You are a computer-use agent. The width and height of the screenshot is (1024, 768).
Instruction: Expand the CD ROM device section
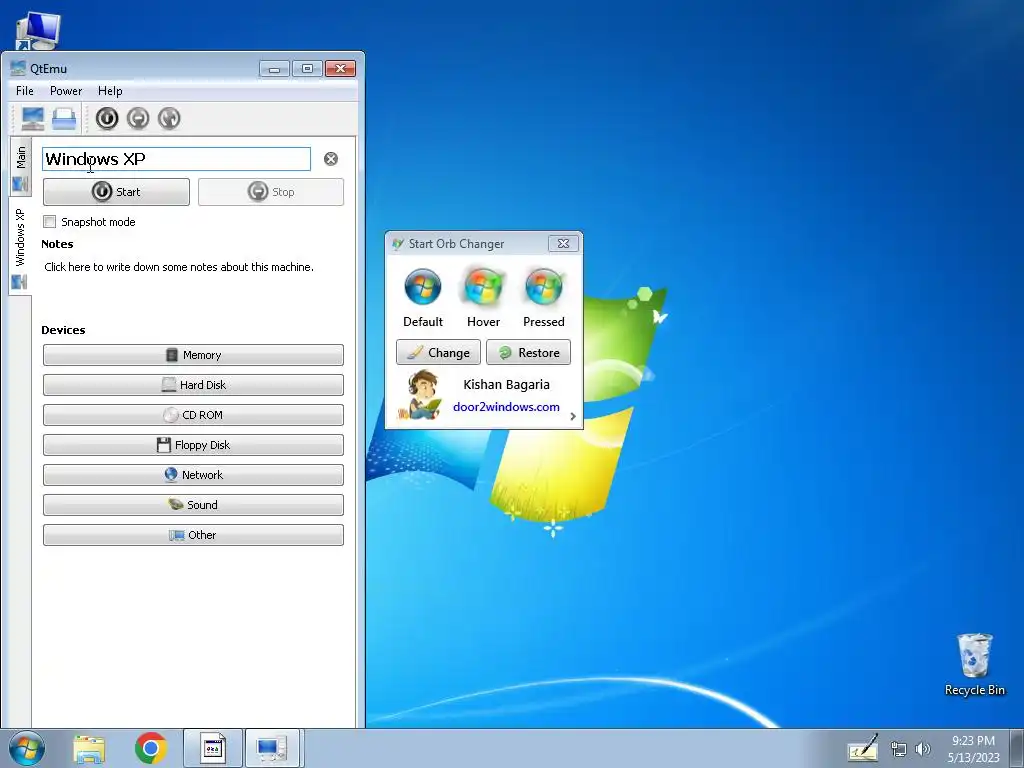[x=193, y=415]
